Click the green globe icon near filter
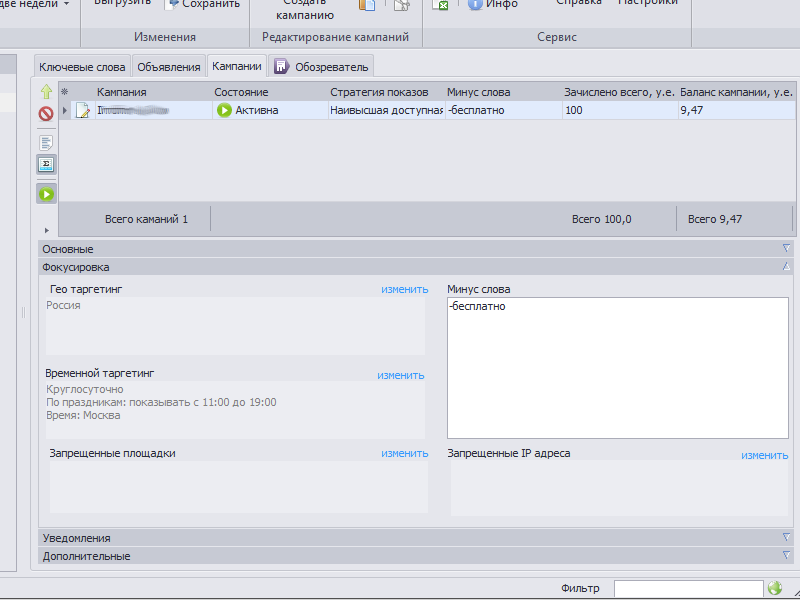This screenshot has height=600, width=800. click(x=774, y=589)
